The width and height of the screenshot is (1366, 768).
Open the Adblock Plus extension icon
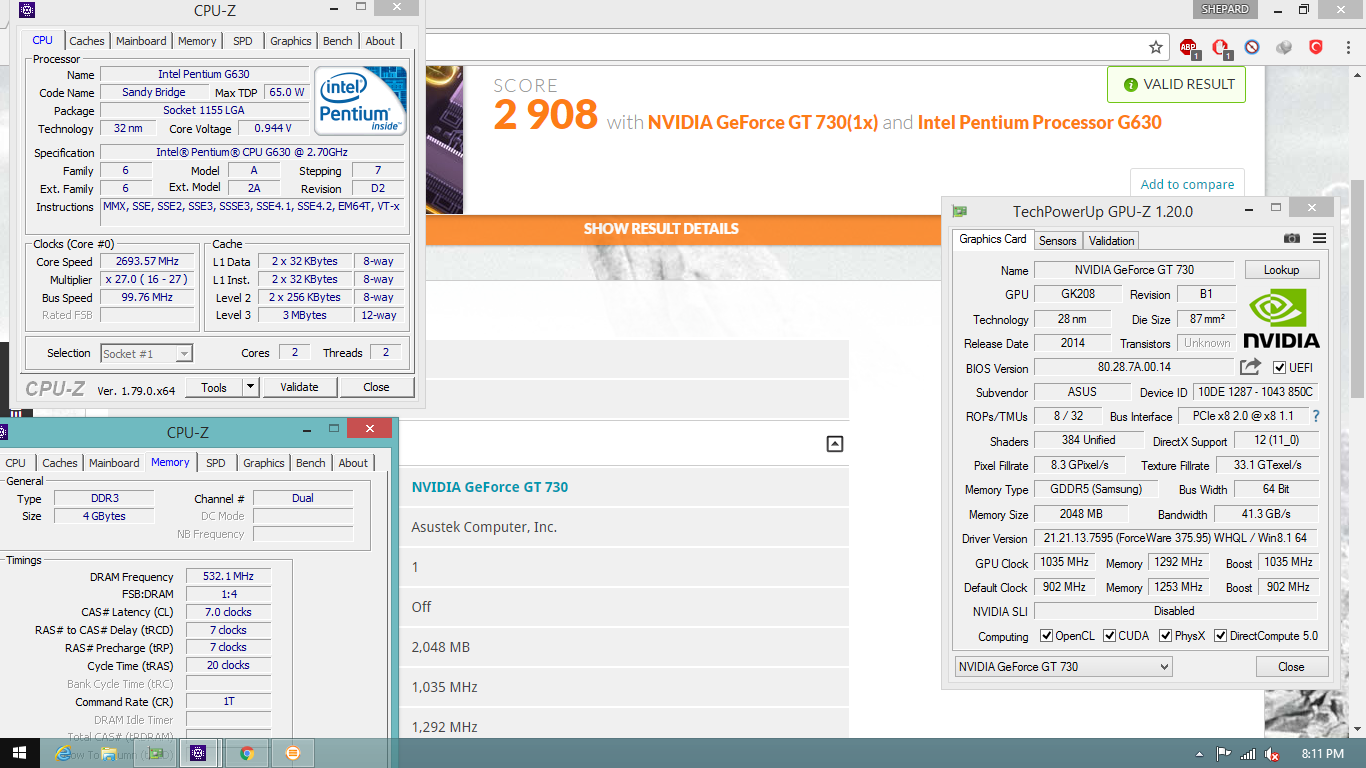(x=1188, y=47)
